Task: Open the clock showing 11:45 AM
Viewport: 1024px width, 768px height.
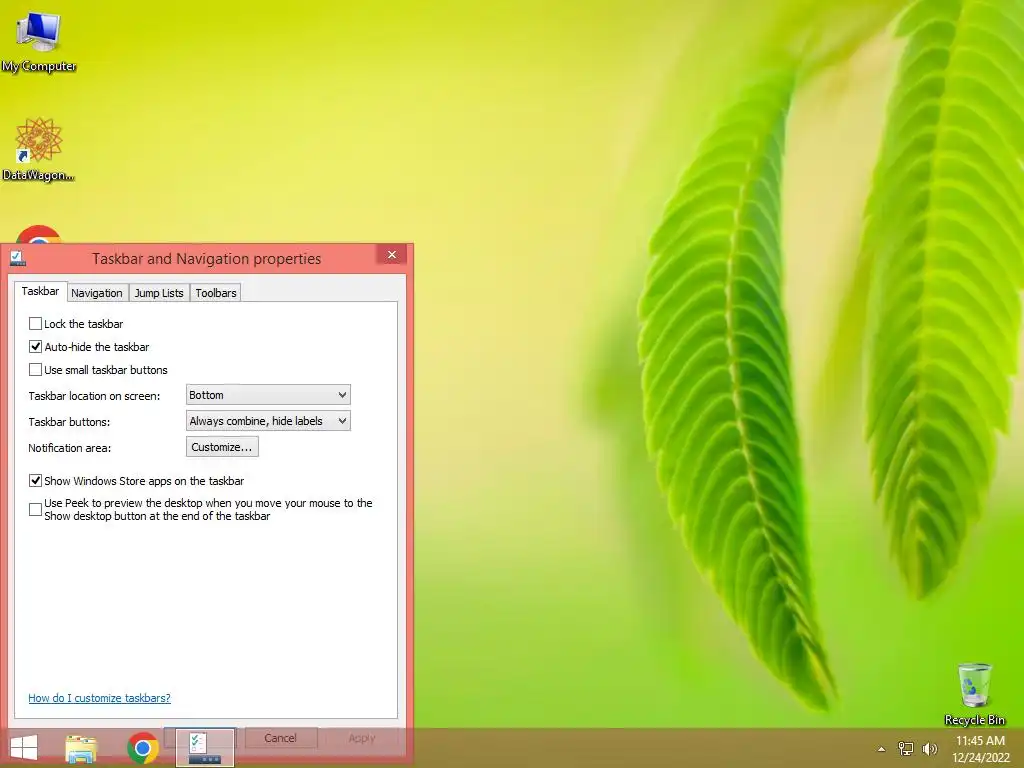Action: pyautogui.click(x=980, y=748)
